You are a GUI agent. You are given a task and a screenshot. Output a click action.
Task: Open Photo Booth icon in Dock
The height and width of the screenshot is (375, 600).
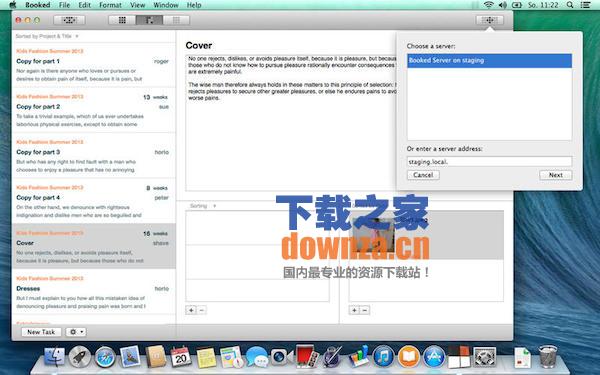pos(307,356)
